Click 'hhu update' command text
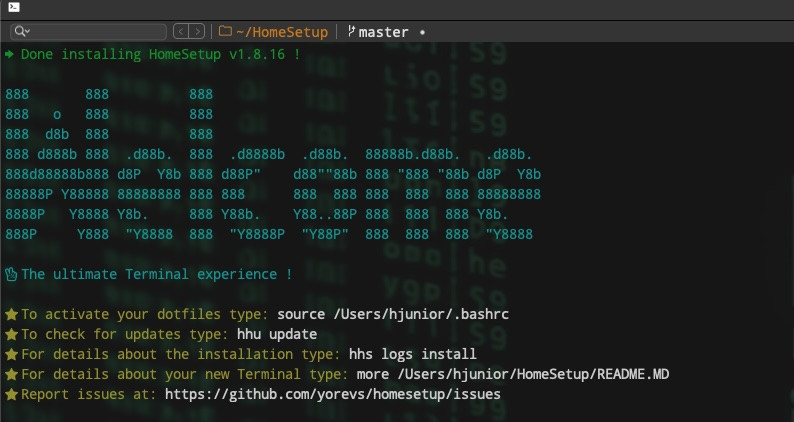The height and width of the screenshot is (422, 794). 277,334
